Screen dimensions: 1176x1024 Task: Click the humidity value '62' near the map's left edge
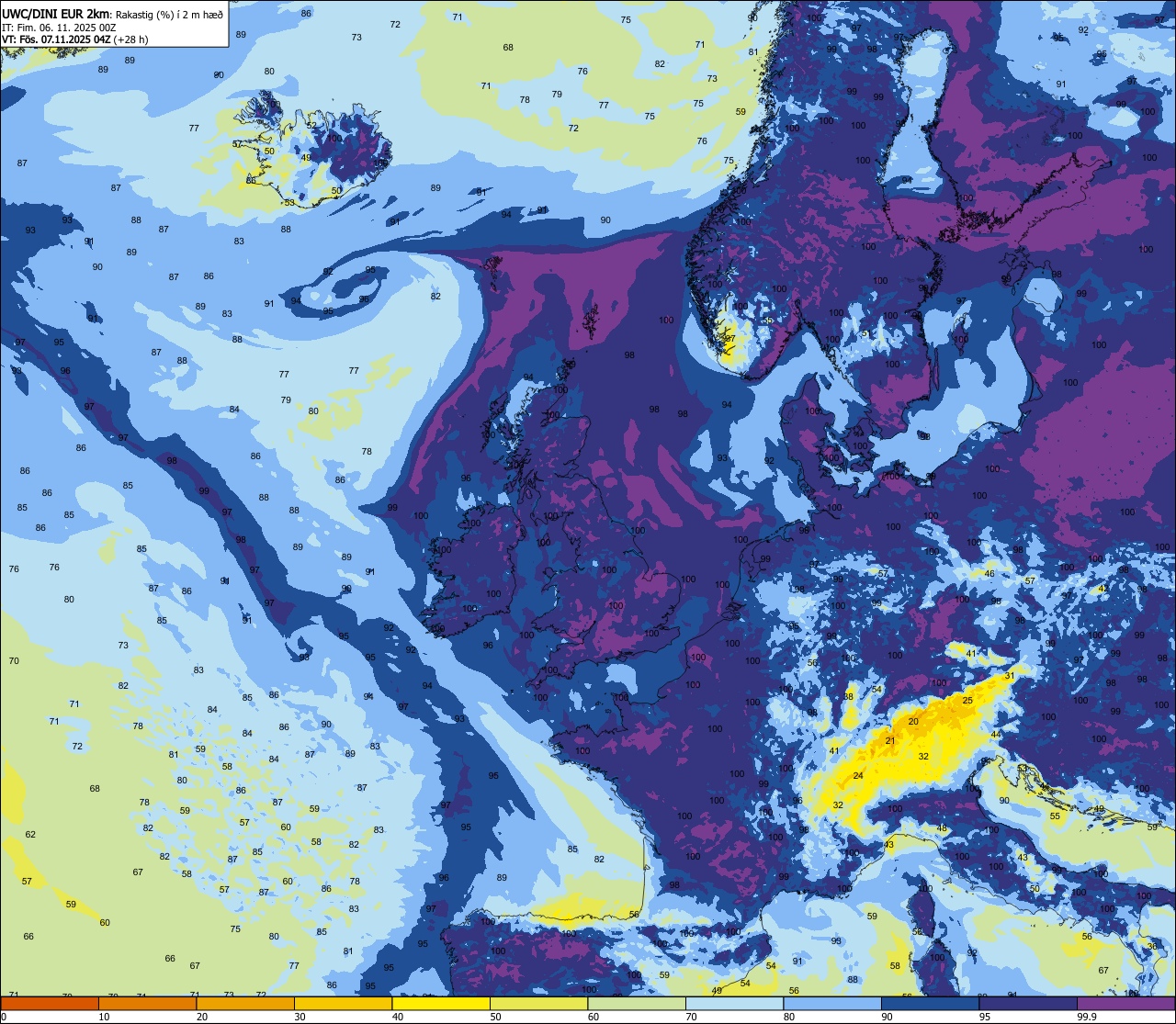click(30, 834)
